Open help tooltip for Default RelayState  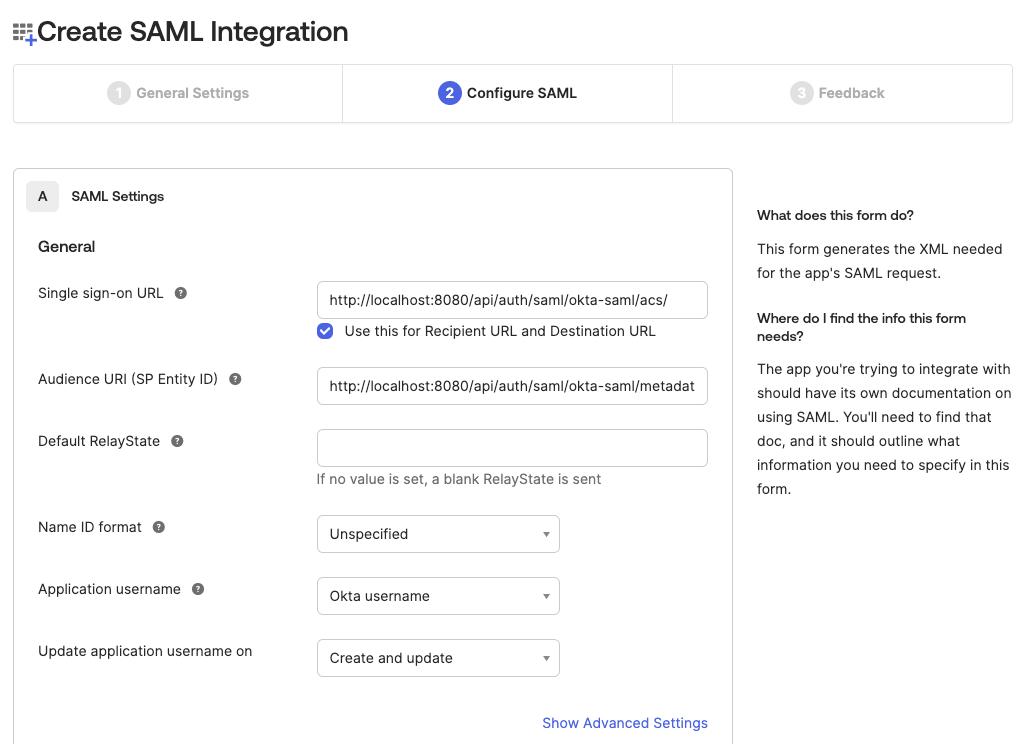coord(177,441)
